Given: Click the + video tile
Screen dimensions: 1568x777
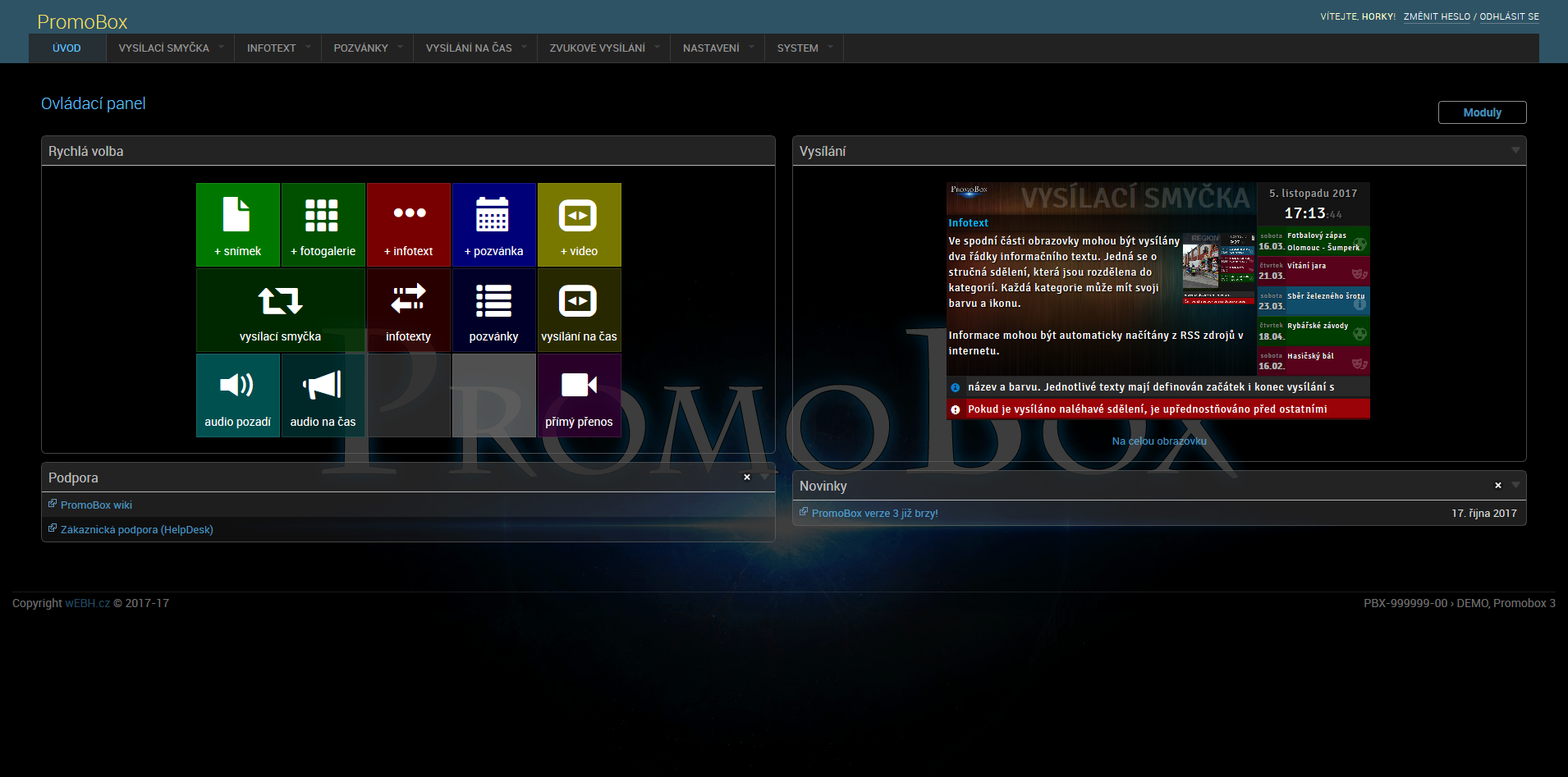Looking at the screenshot, I should click(x=579, y=225).
